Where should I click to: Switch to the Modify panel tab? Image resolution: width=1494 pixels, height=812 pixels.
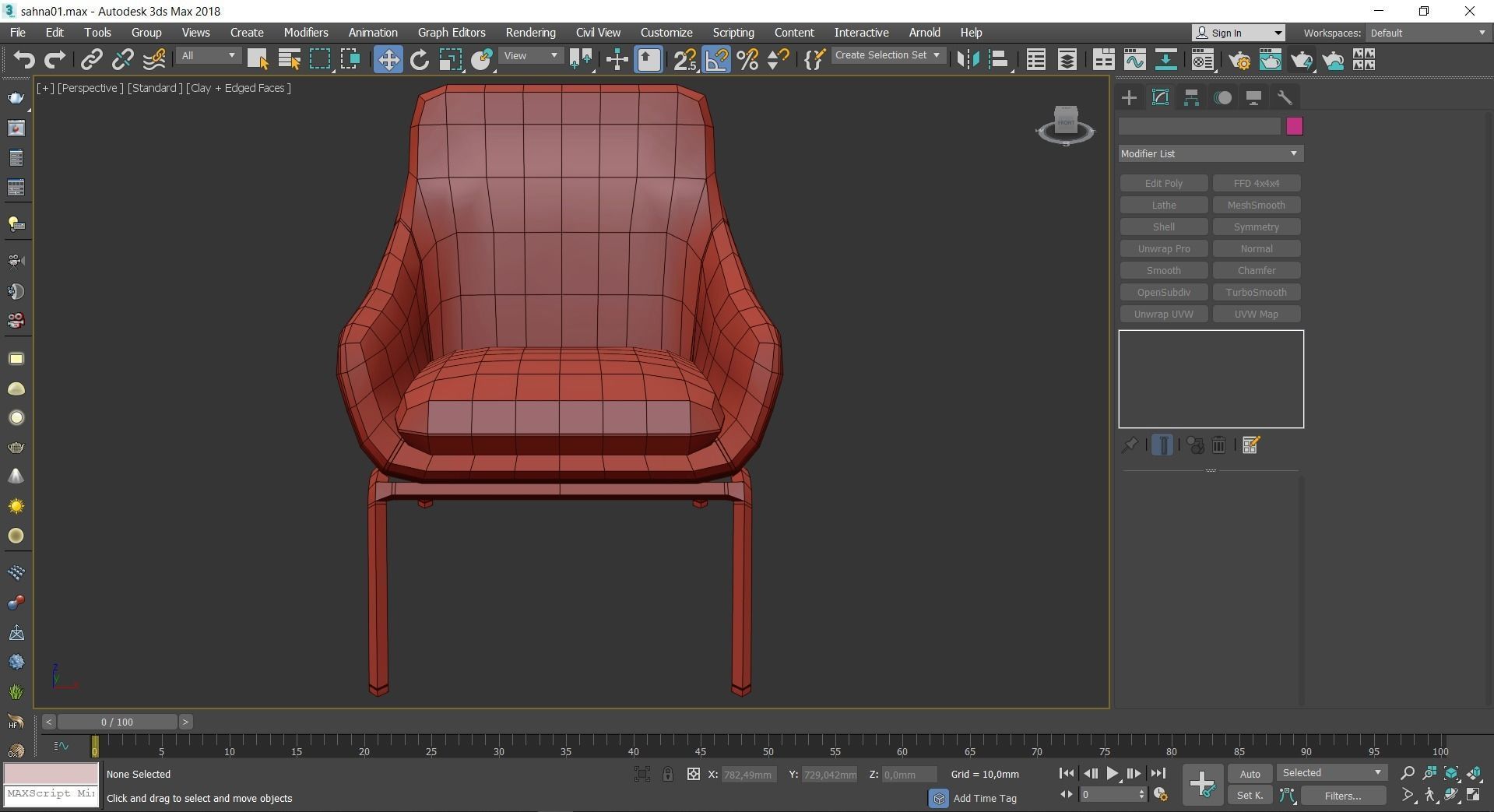click(x=1160, y=97)
